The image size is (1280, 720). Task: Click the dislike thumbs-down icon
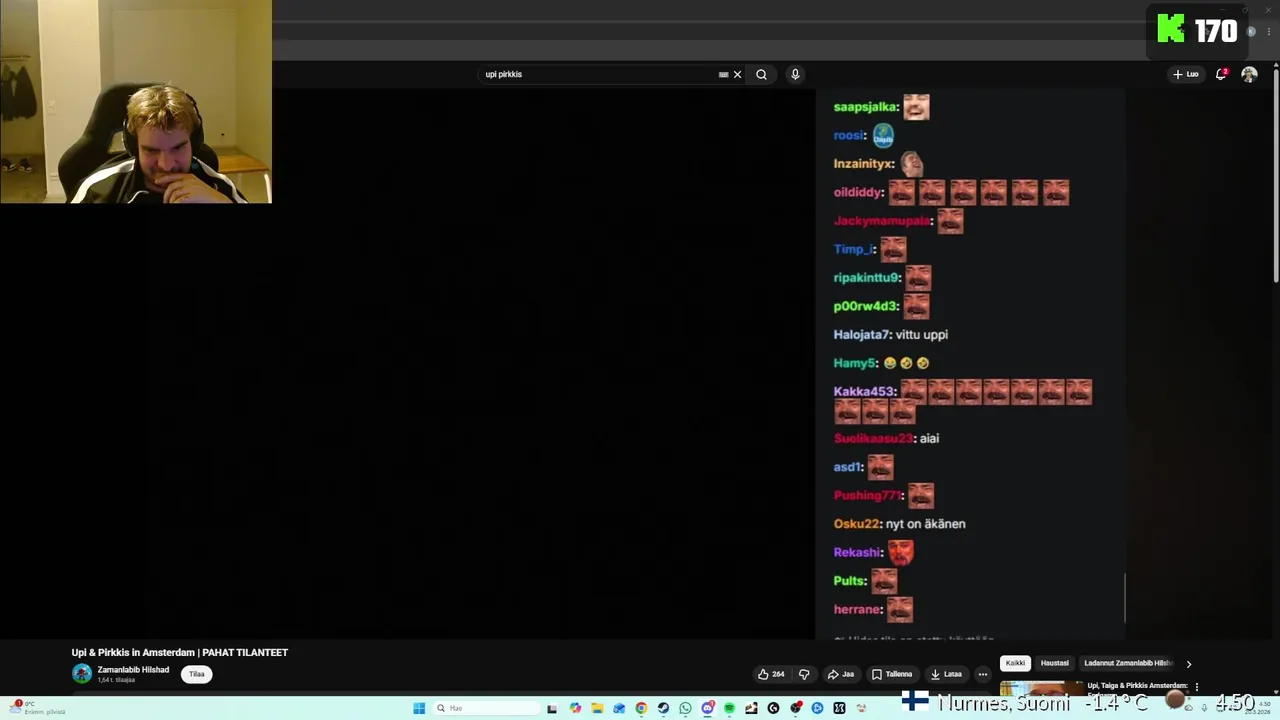click(x=804, y=674)
